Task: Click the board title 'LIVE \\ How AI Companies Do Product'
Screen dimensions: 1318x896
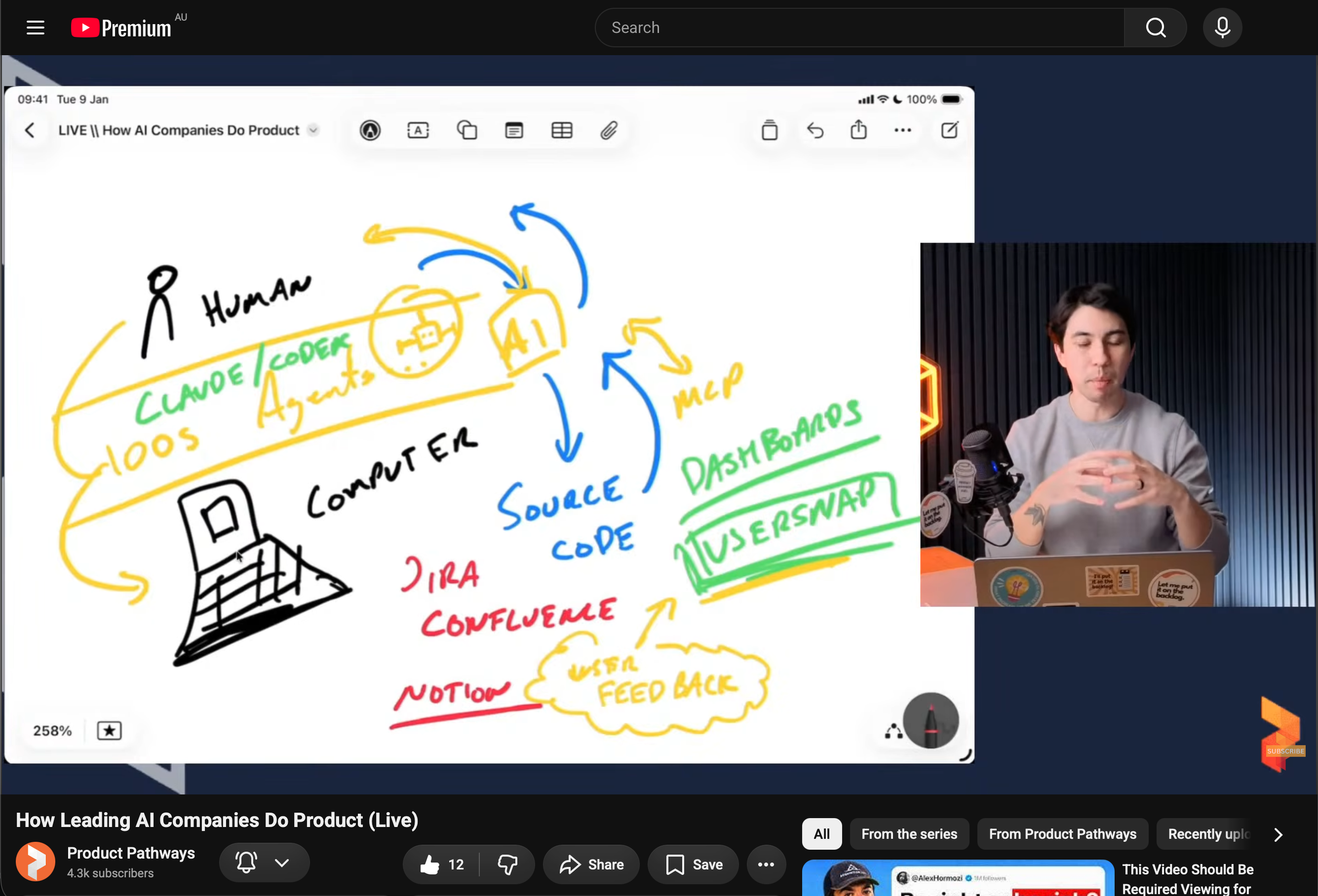Action: pos(179,130)
